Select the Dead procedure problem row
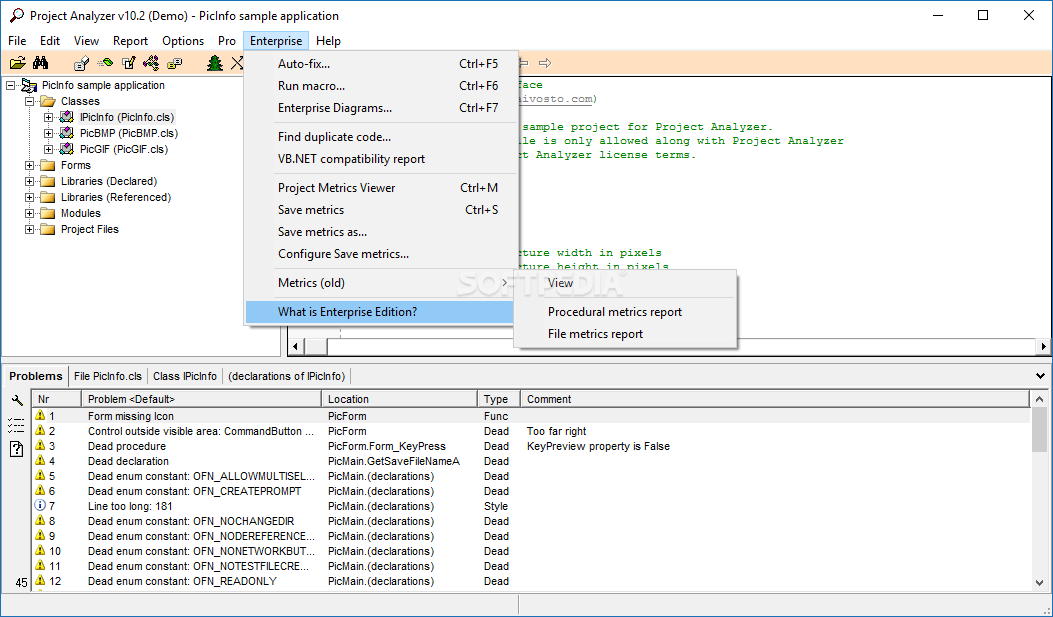The height and width of the screenshot is (617, 1053). [531, 446]
